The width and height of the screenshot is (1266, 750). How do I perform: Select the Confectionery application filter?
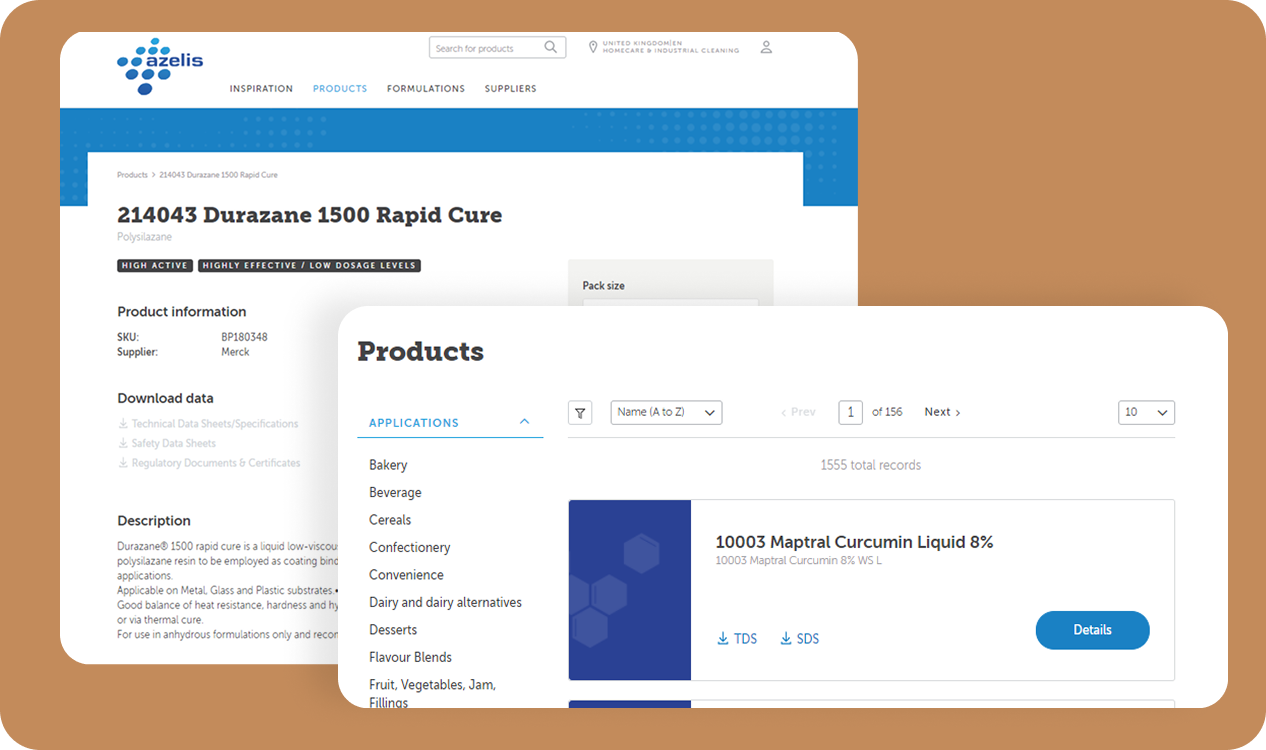pos(409,547)
